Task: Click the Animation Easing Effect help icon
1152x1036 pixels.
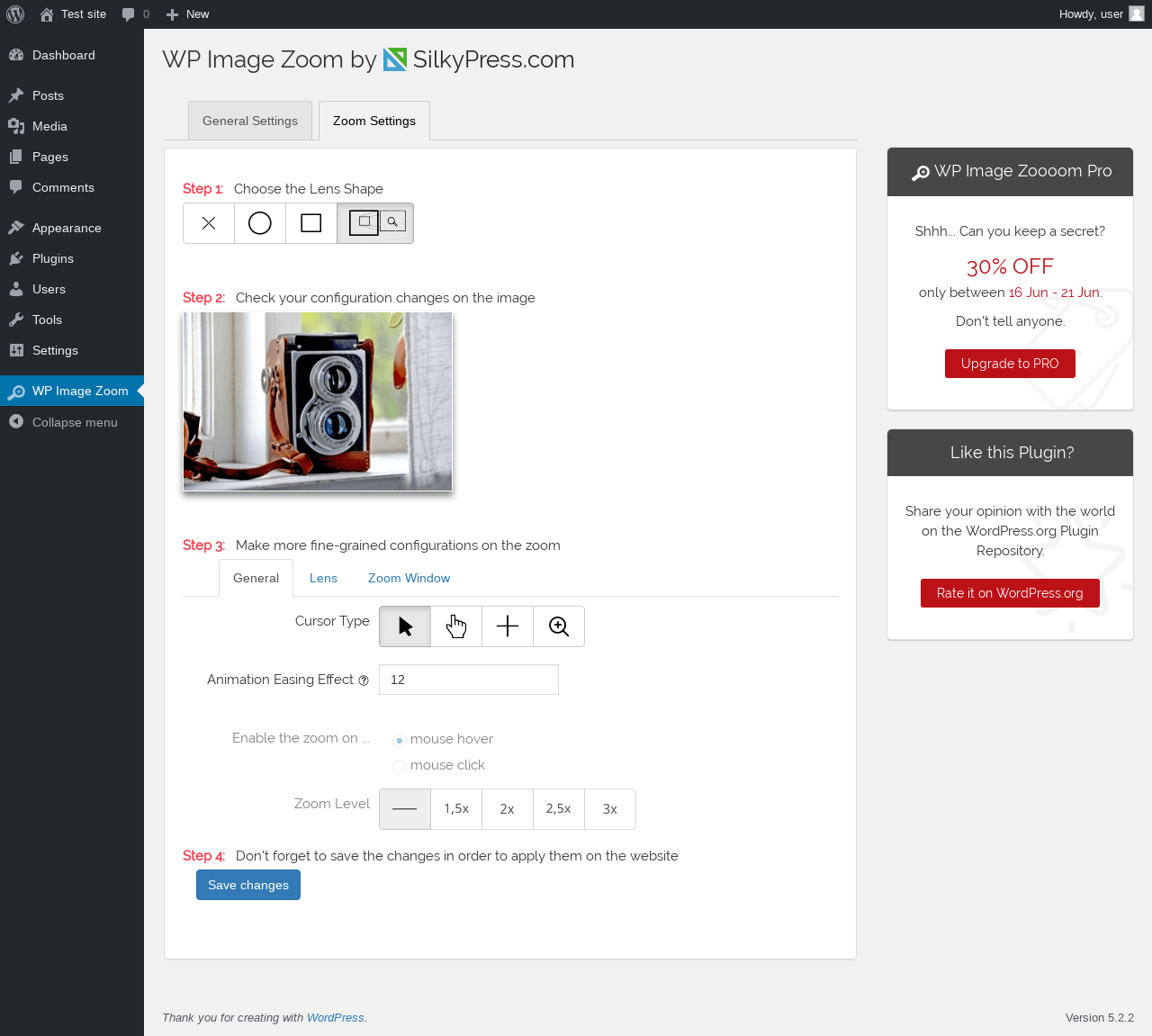Action: (364, 680)
